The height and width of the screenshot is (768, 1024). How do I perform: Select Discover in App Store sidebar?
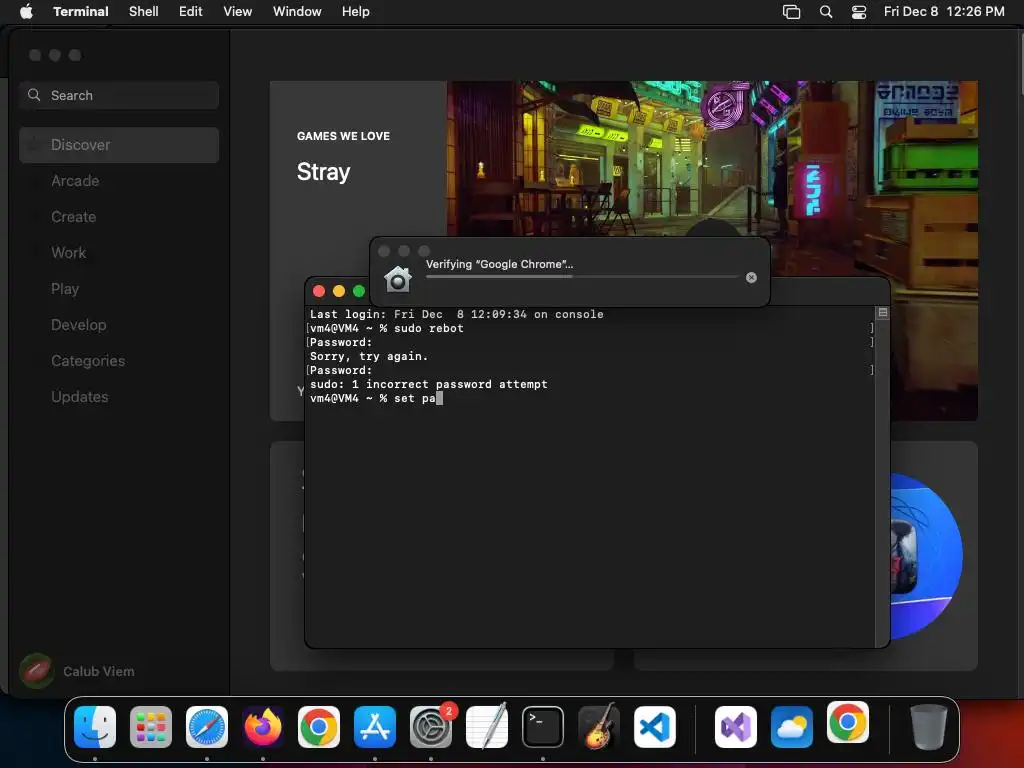119,145
